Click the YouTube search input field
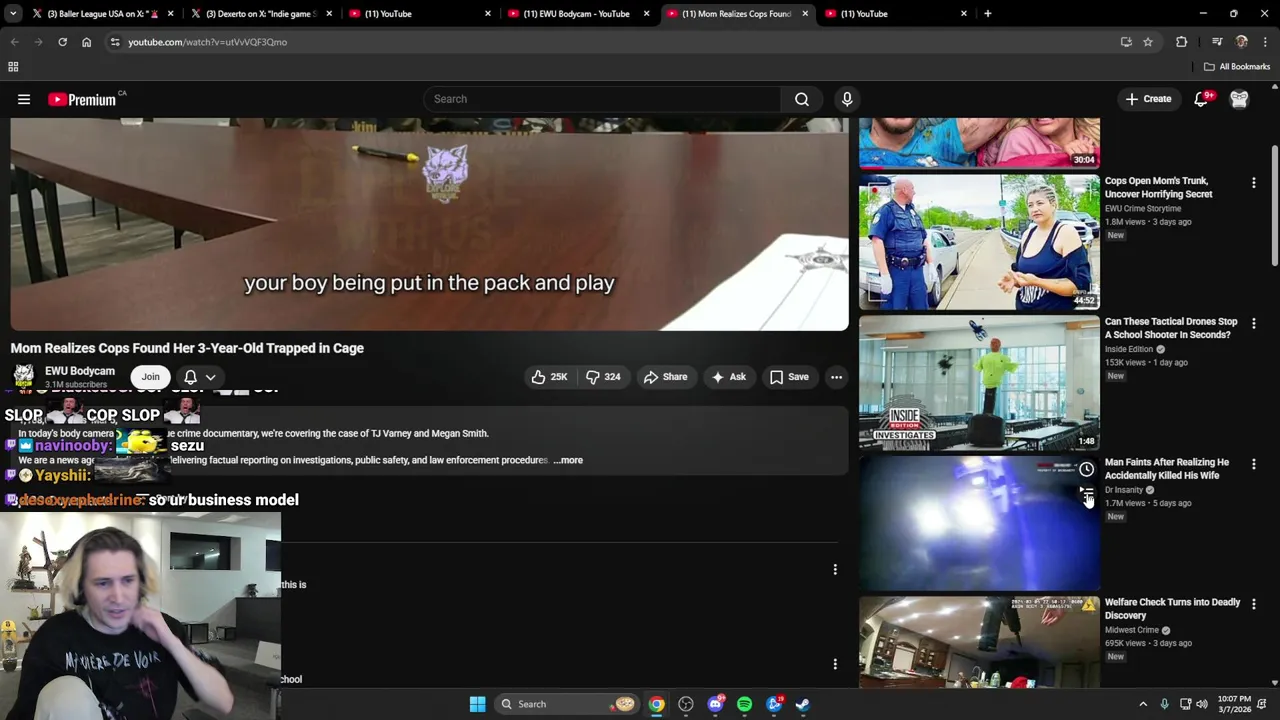This screenshot has width=1280, height=720. [602, 99]
